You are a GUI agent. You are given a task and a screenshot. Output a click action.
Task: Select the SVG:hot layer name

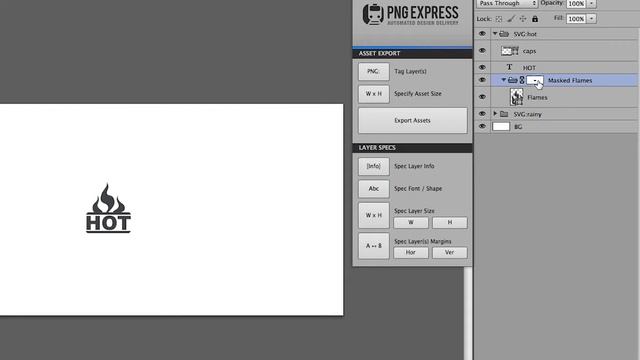pyautogui.click(x=525, y=34)
